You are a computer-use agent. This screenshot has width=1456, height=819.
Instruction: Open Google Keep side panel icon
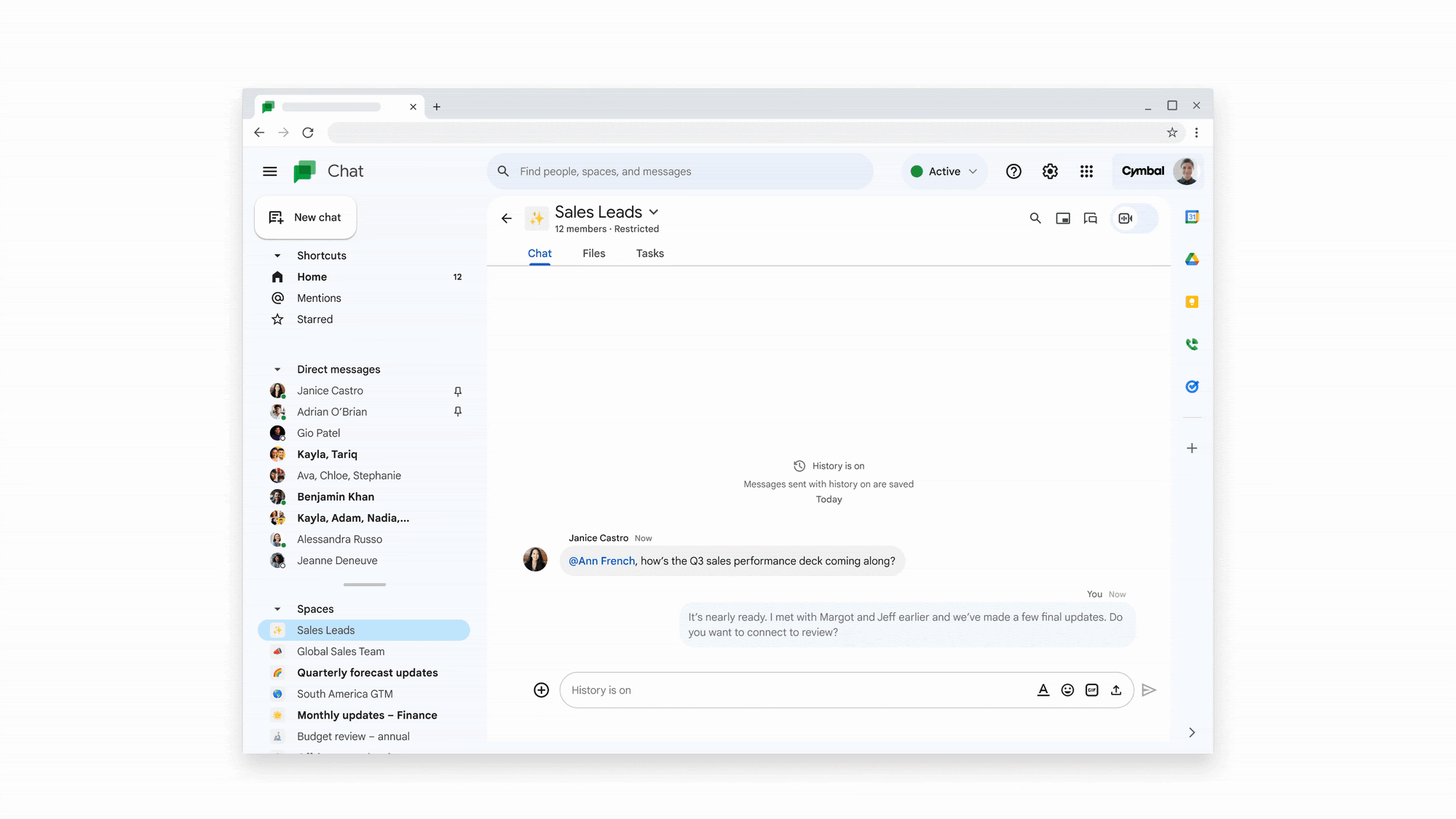(1192, 301)
